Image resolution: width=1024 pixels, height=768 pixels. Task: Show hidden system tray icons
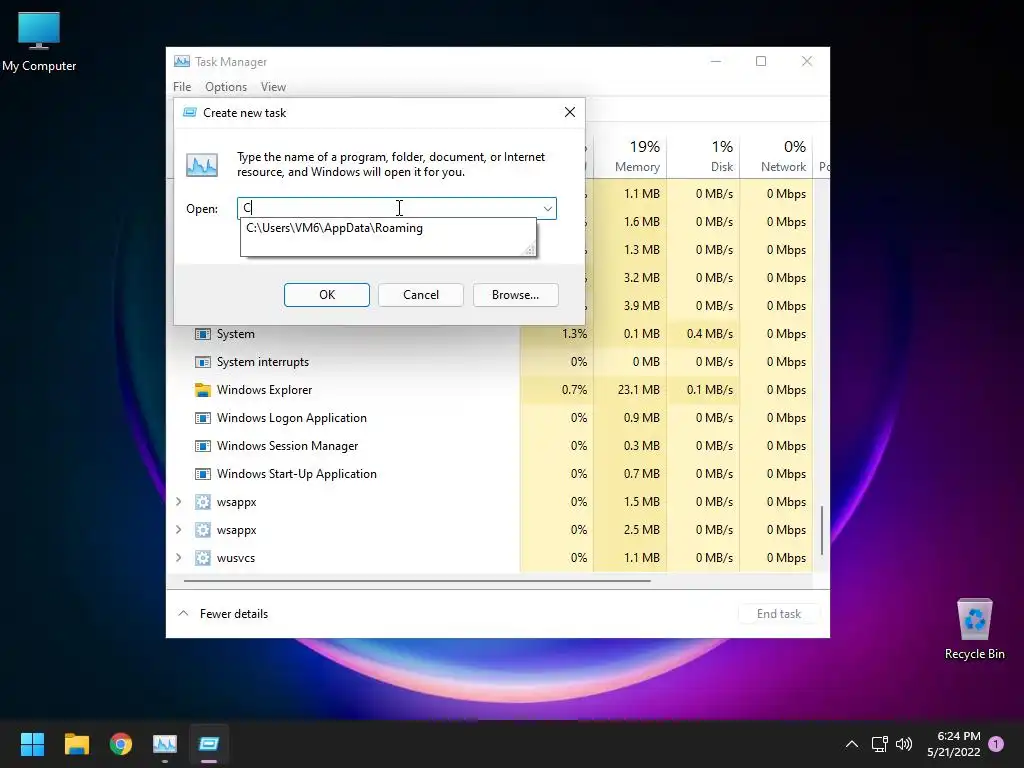point(852,744)
